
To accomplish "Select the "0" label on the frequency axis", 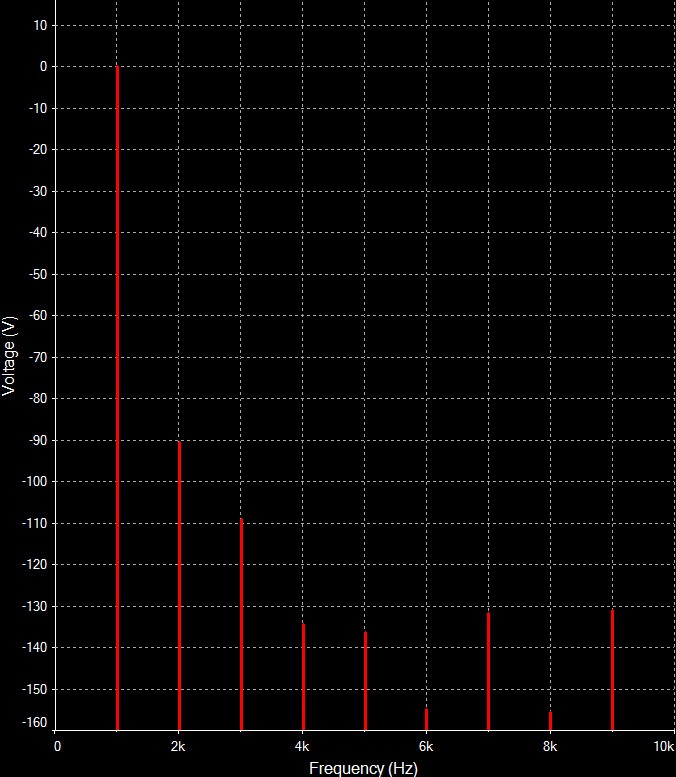I will point(57,746).
